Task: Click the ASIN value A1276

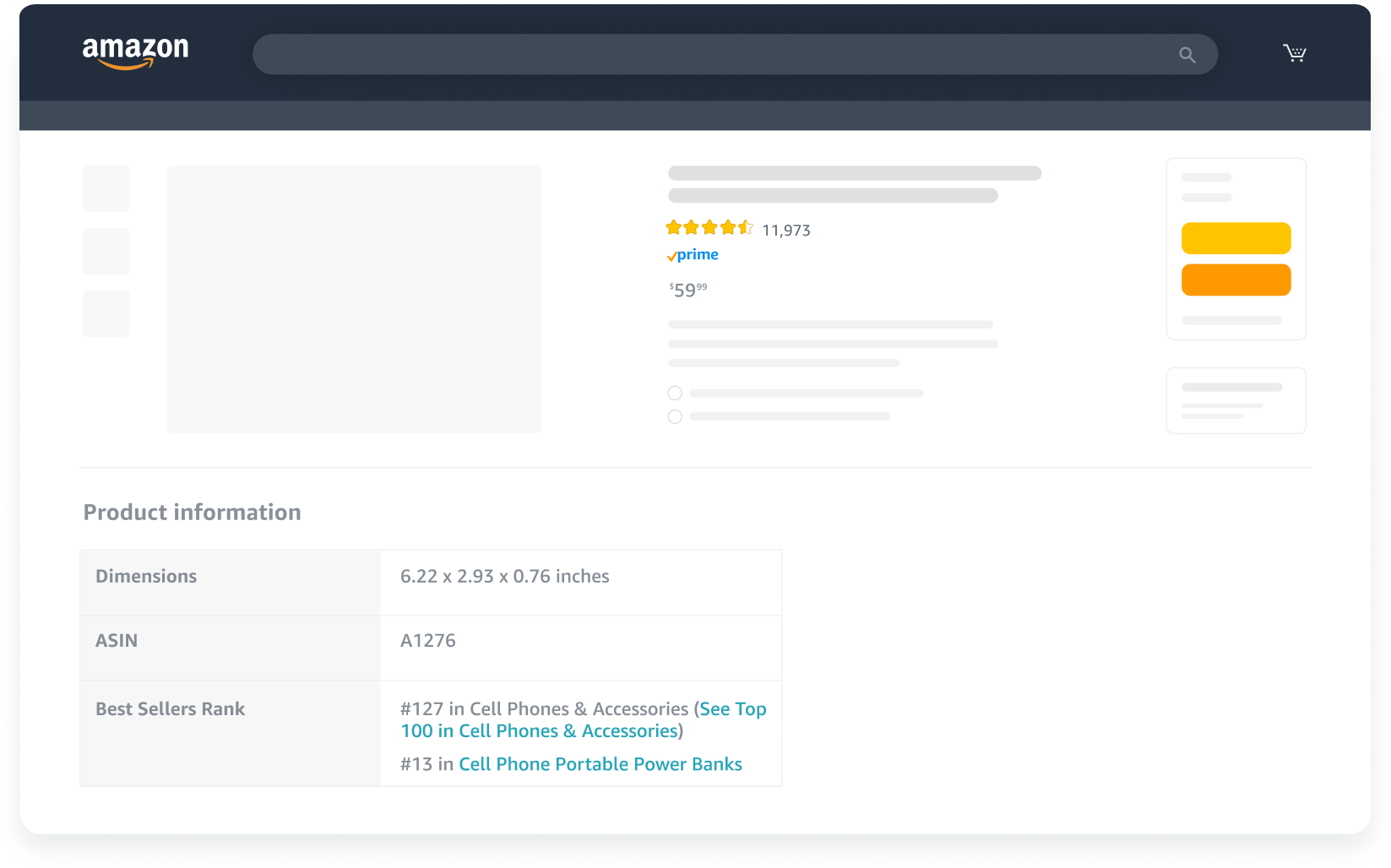Action: point(428,639)
